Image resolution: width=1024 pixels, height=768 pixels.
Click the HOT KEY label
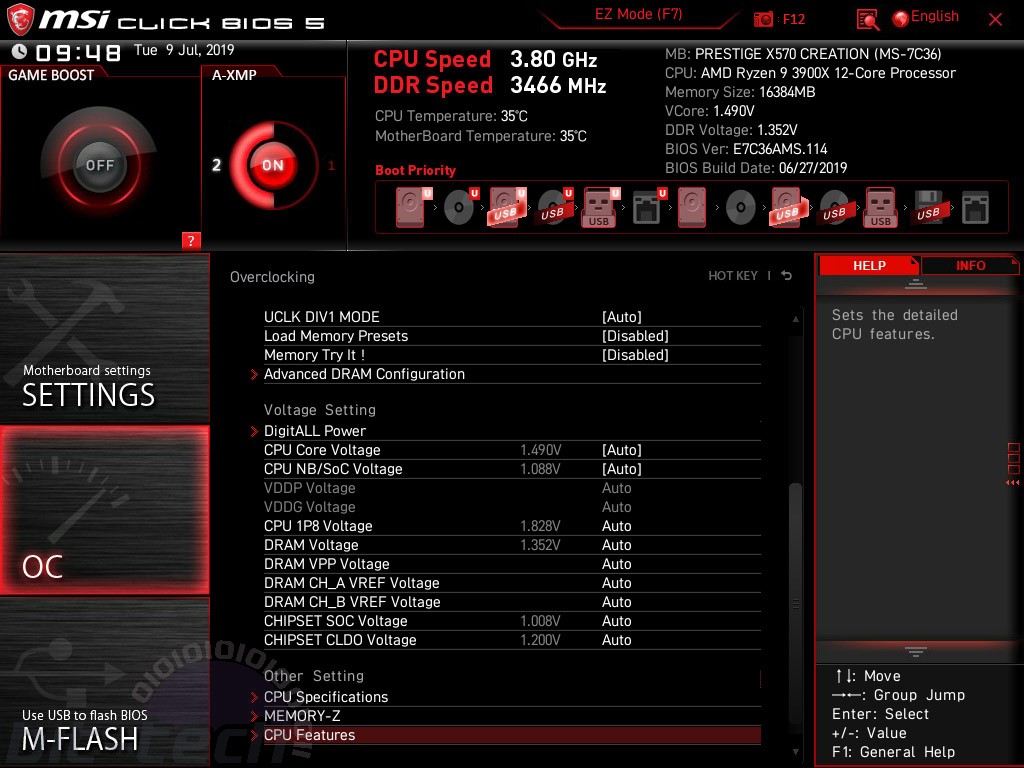point(733,276)
